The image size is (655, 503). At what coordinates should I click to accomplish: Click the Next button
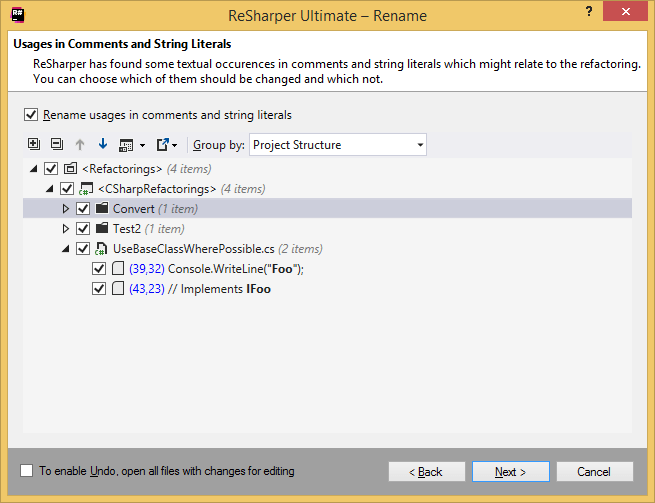pos(510,472)
